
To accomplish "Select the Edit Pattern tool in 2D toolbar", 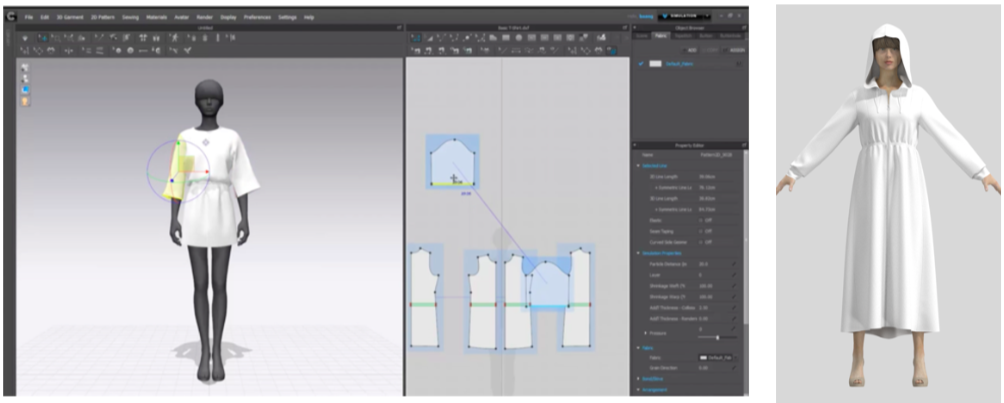I will click(x=415, y=38).
